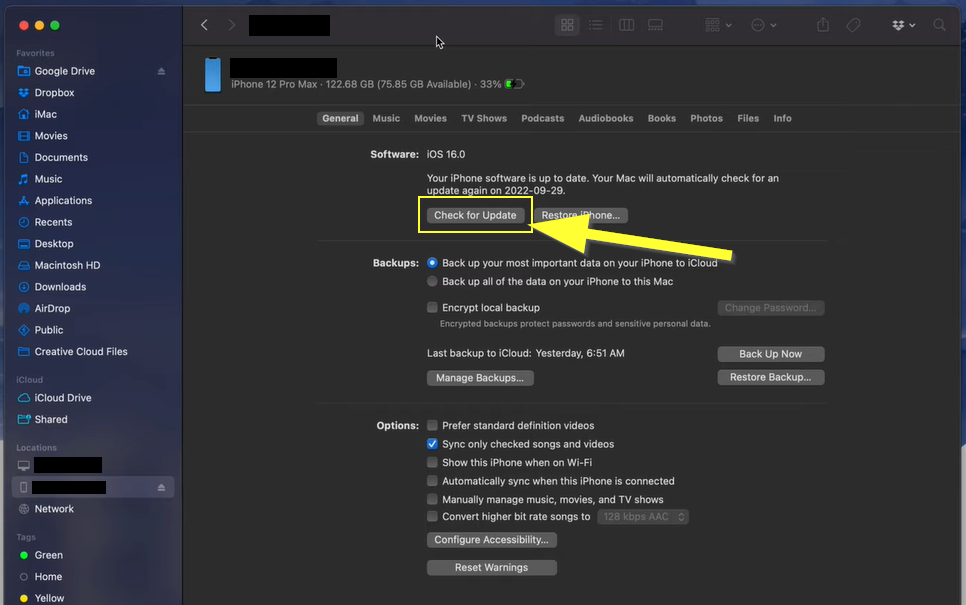
Task: Enable Prefer standard definition videos
Action: point(432,426)
